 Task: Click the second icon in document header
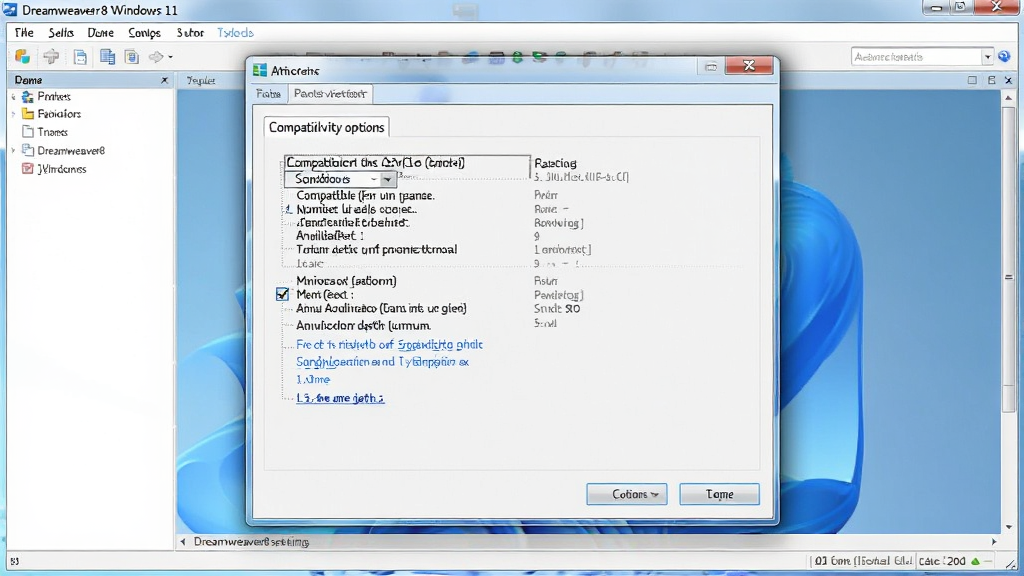991,80
